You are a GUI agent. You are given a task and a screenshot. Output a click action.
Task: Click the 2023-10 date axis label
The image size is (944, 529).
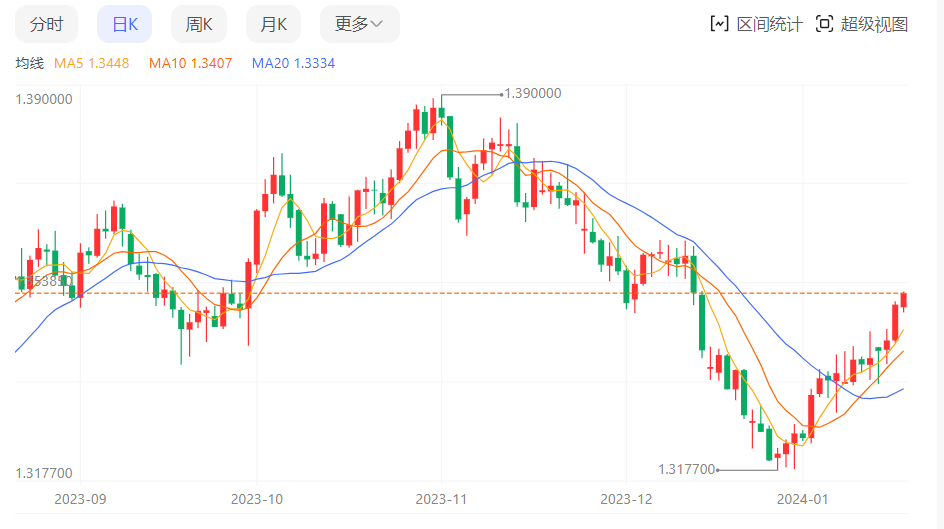click(x=256, y=499)
